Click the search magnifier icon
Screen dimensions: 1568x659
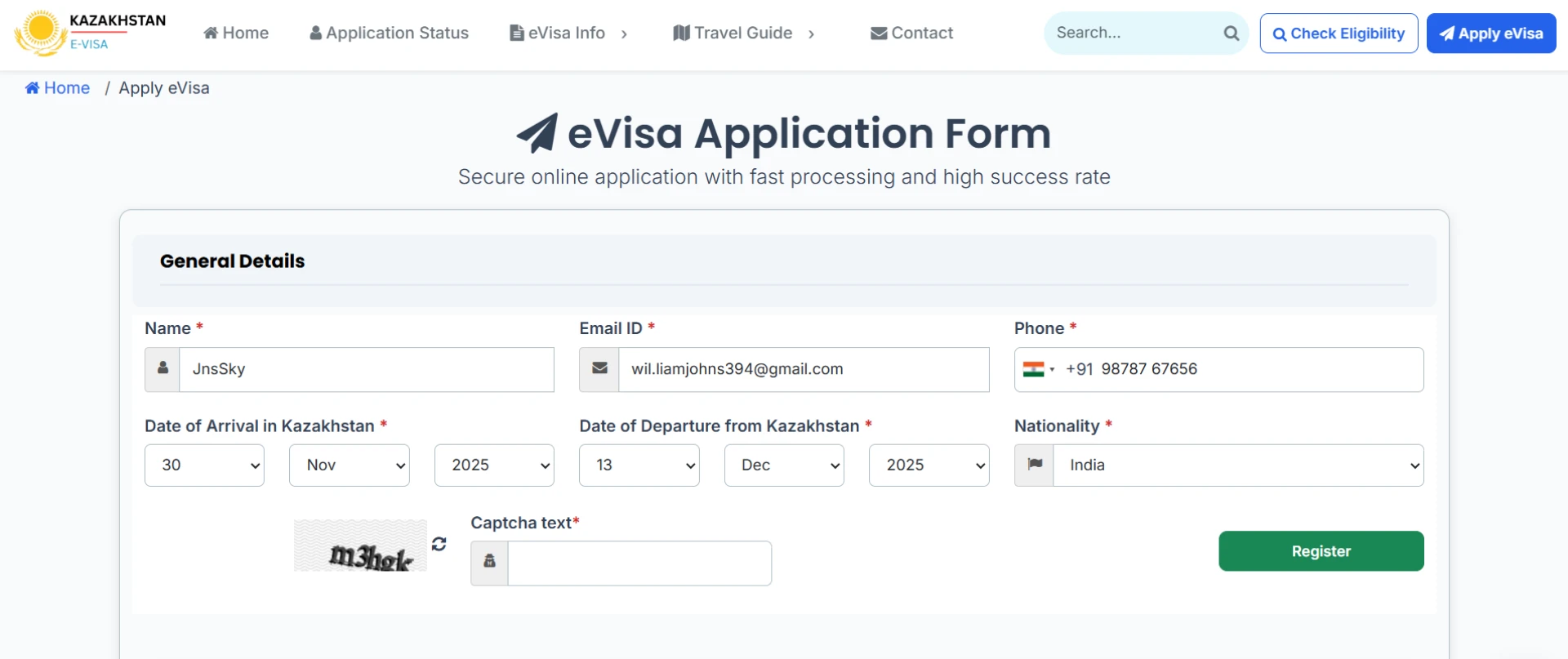[1231, 33]
